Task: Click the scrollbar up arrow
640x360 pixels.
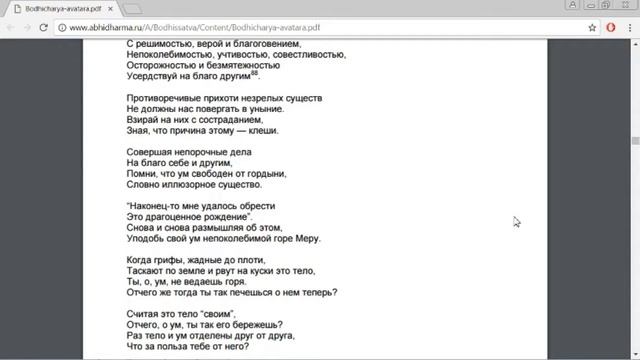Action: point(635,43)
